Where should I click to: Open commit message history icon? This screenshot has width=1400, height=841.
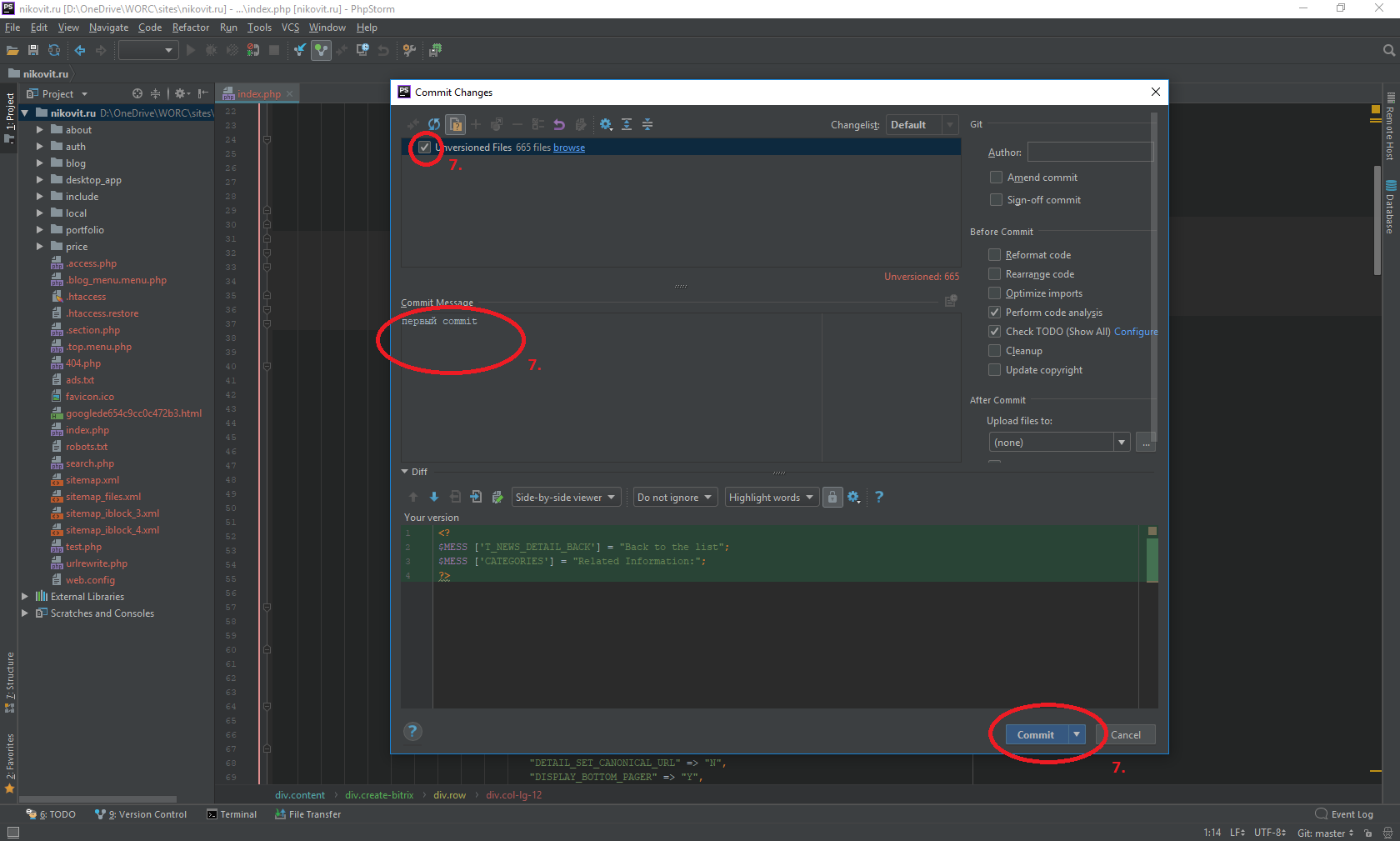(951, 301)
